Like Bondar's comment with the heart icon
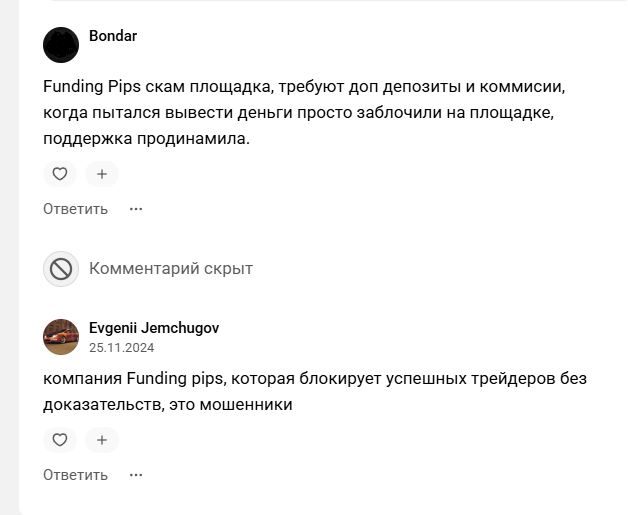This screenshot has height=515, width=628. point(60,174)
